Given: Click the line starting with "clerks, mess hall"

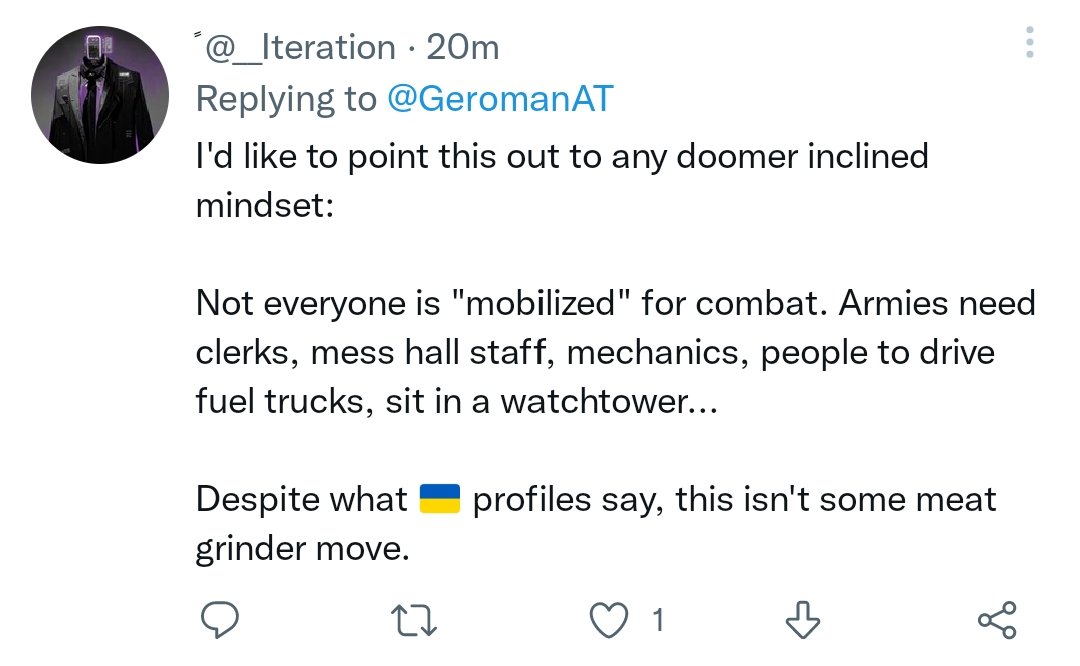Looking at the screenshot, I should [x=595, y=353].
